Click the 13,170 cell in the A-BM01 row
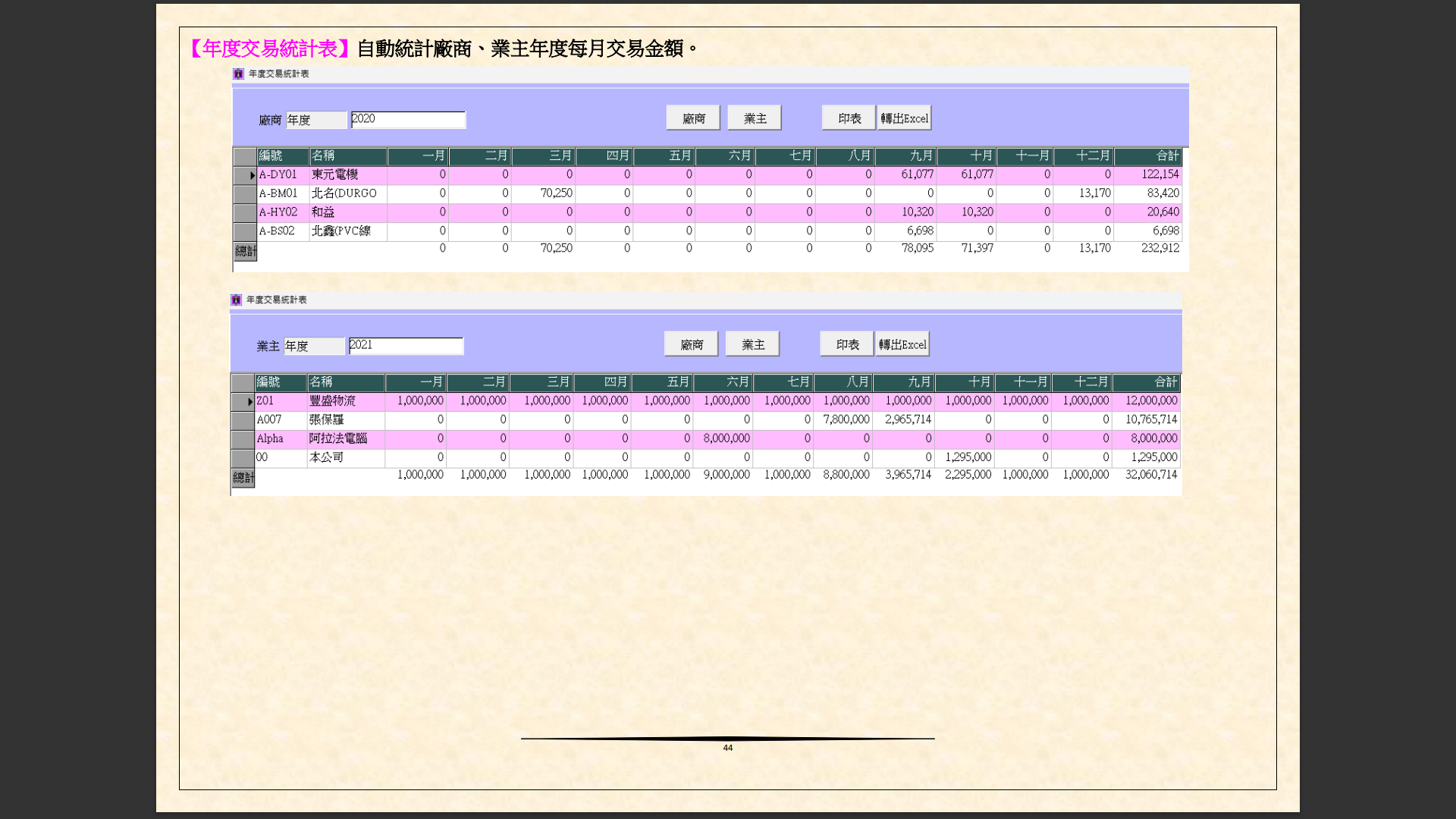 [x=1084, y=194]
